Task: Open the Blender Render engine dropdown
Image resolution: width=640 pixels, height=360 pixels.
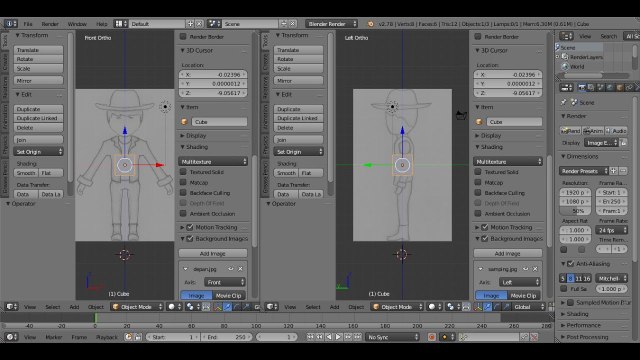Action: (x=331, y=24)
